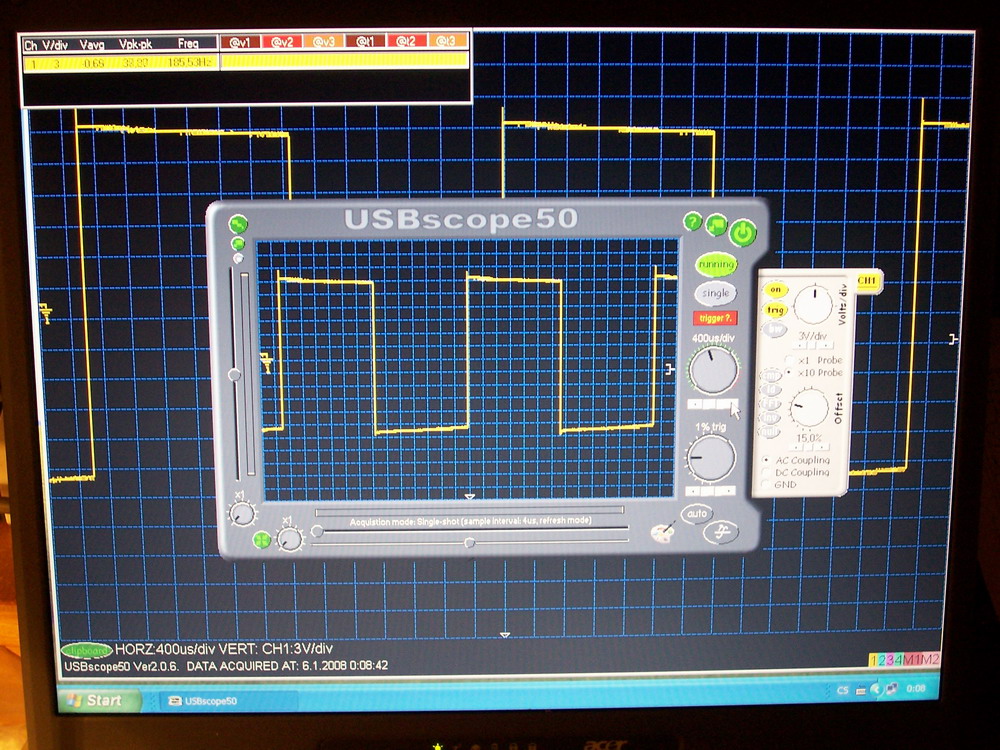Click the upper horizontal slider handle below display
Image resolution: width=1000 pixels, height=750 pixels.
point(317,531)
